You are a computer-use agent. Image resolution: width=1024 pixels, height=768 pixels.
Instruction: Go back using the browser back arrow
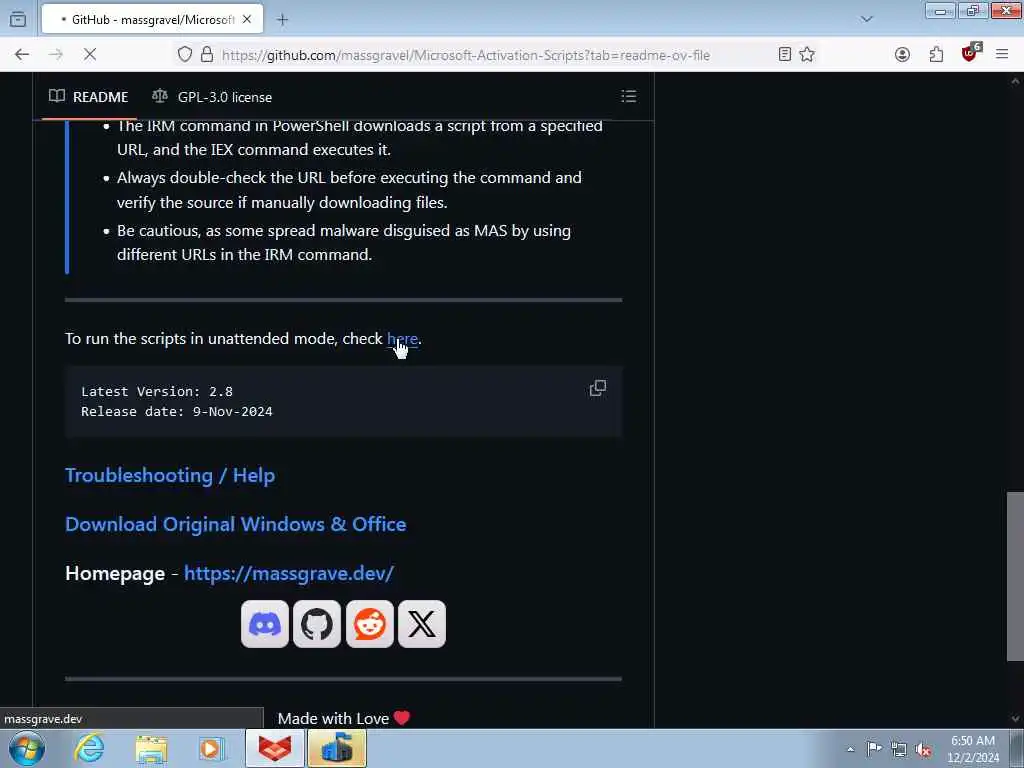[22, 55]
